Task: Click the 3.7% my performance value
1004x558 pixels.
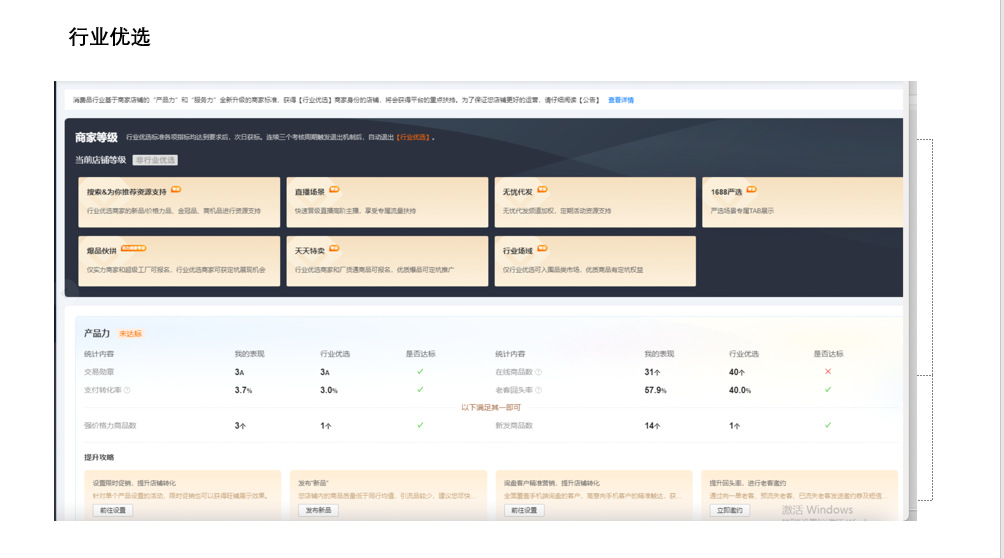Action: 243,390
